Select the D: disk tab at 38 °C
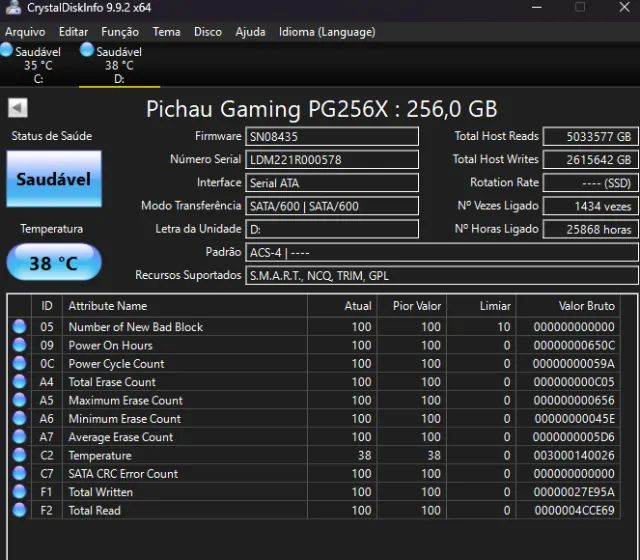 click(x=119, y=64)
